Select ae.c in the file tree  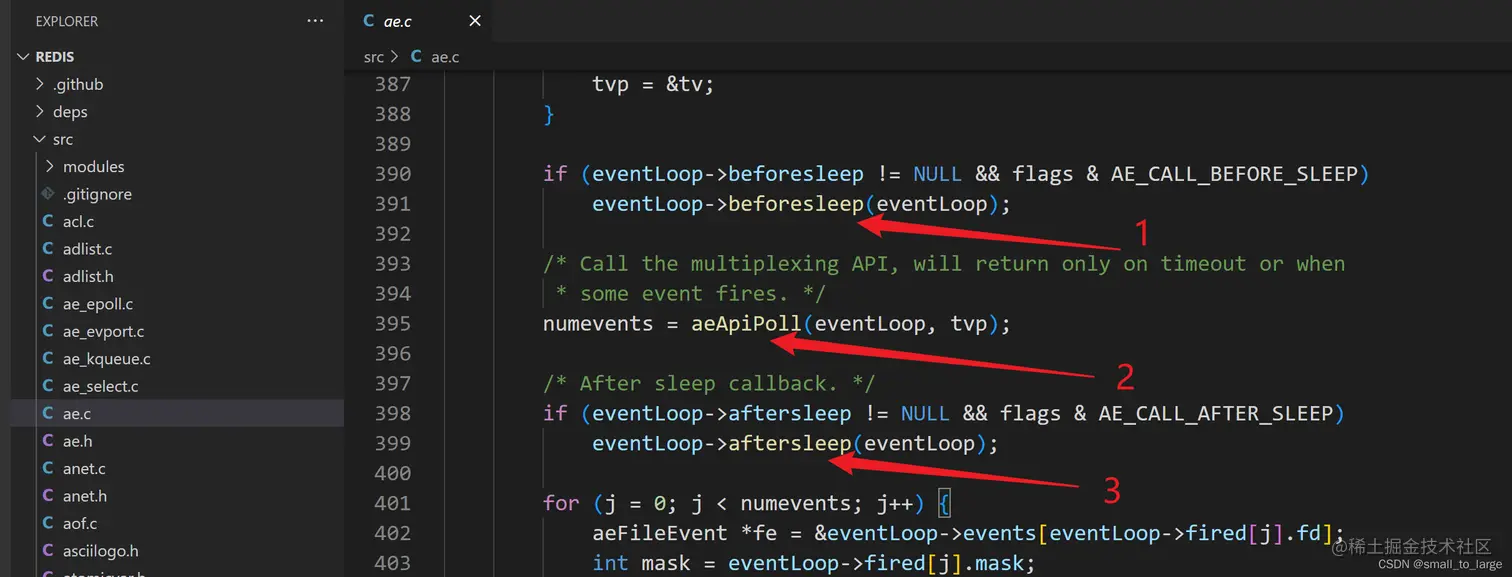tap(177, 413)
